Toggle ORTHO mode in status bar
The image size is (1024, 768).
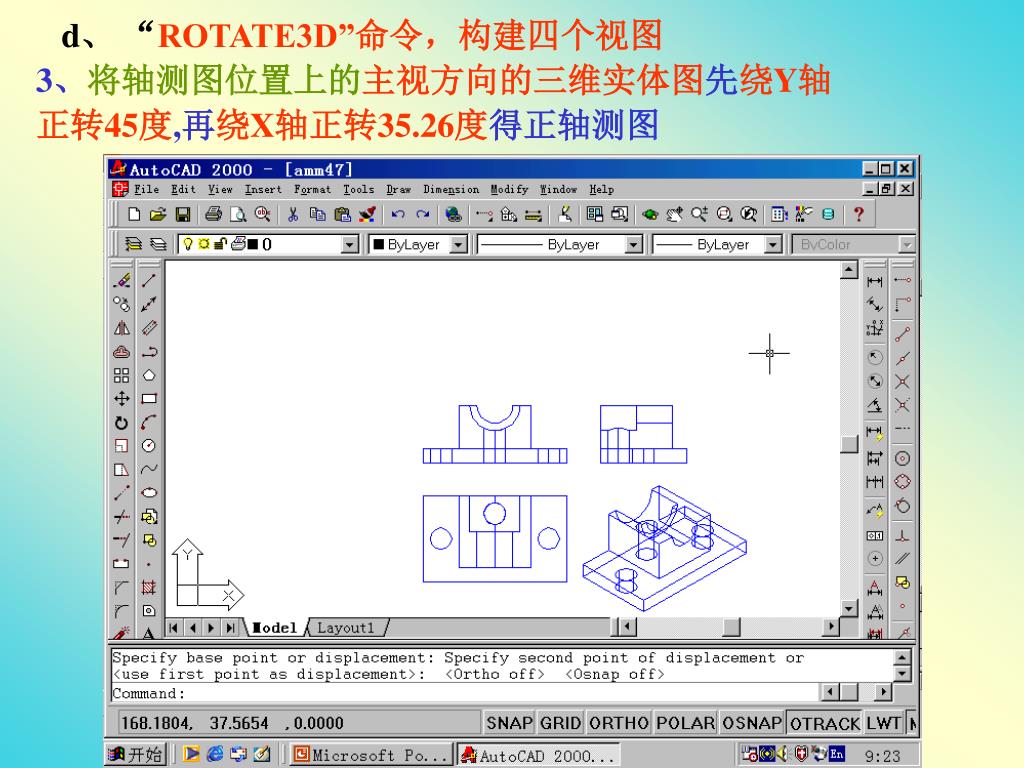coord(618,723)
